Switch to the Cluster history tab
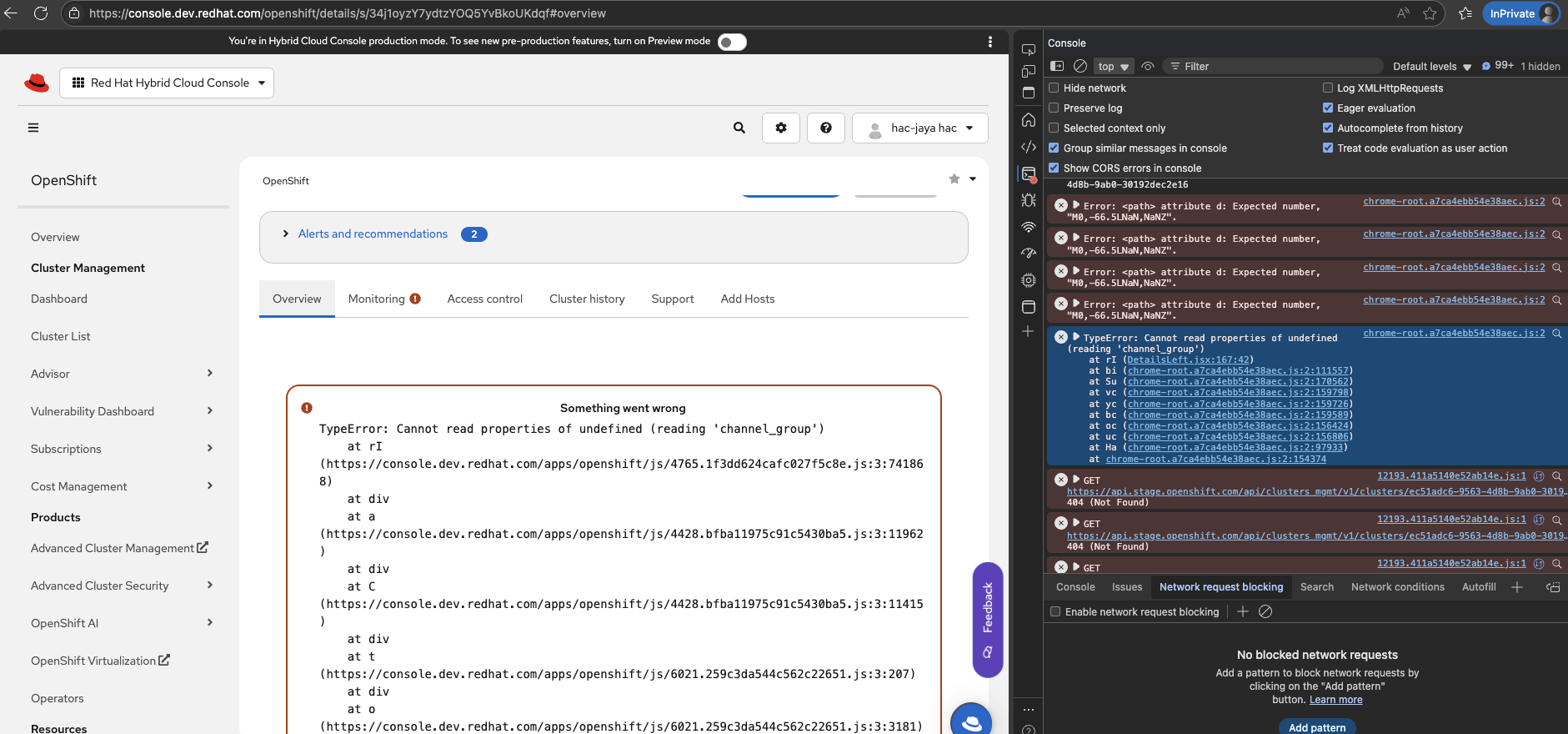 coord(587,299)
